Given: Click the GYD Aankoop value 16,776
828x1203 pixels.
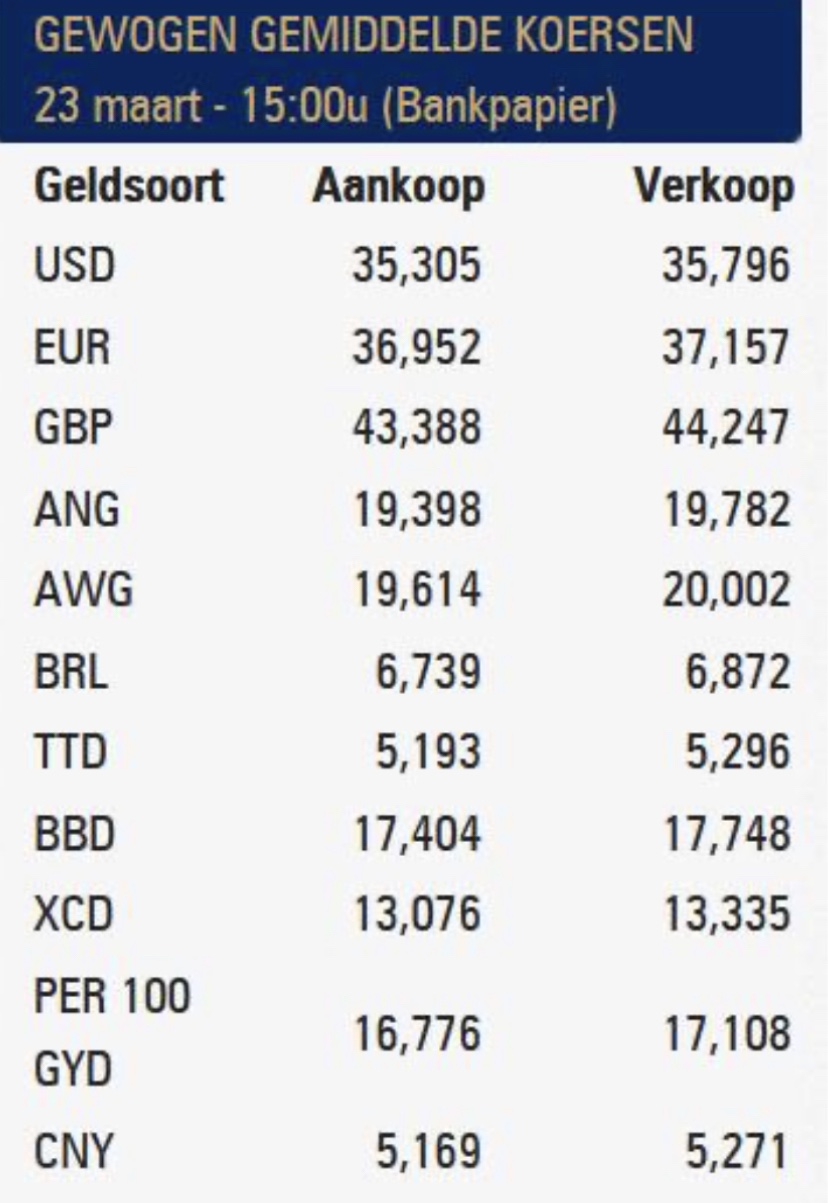Looking at the screenshot, I should pyautogui.click(x=416, y=1034).
